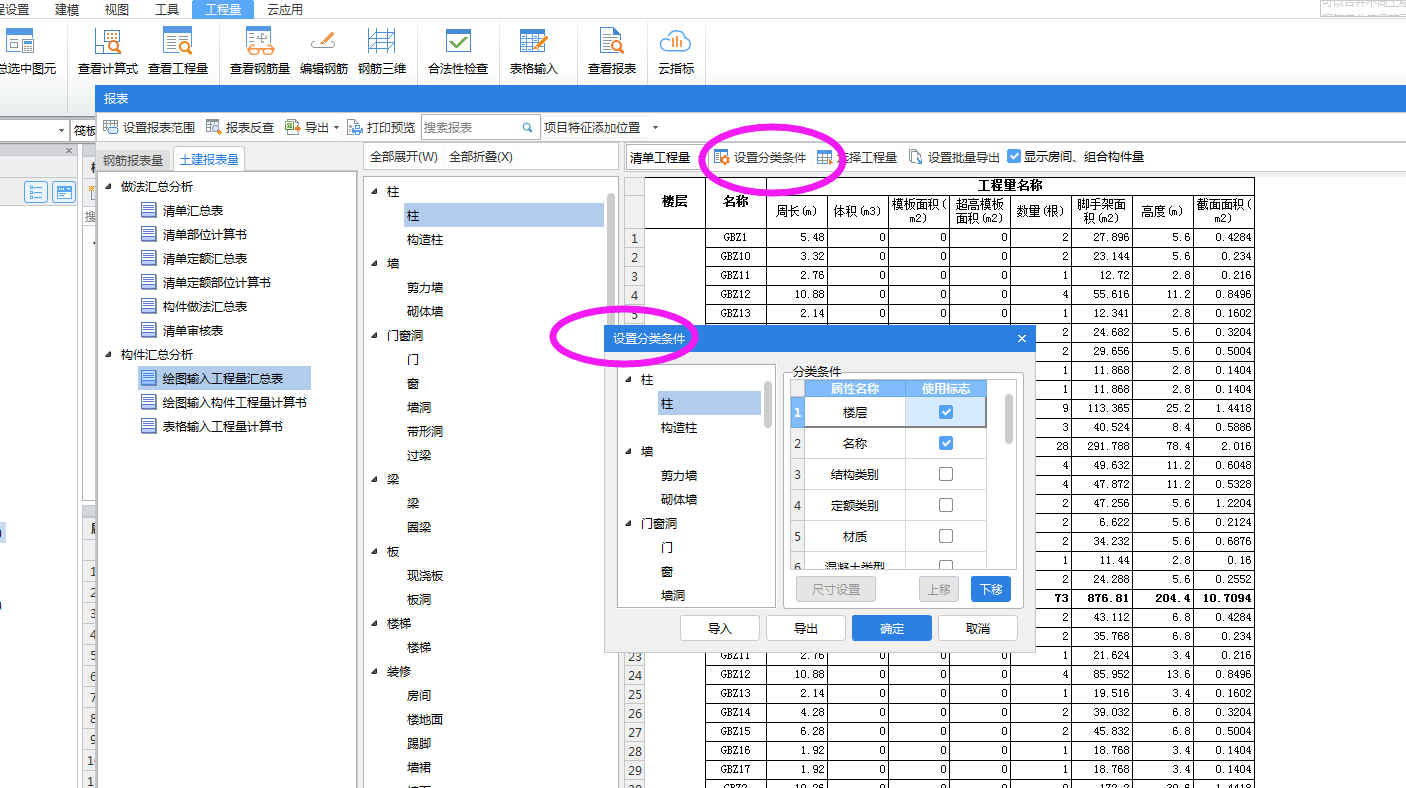Open 云应用 ribbon tab
The image size is (1406, 788).
coord(285,10)
